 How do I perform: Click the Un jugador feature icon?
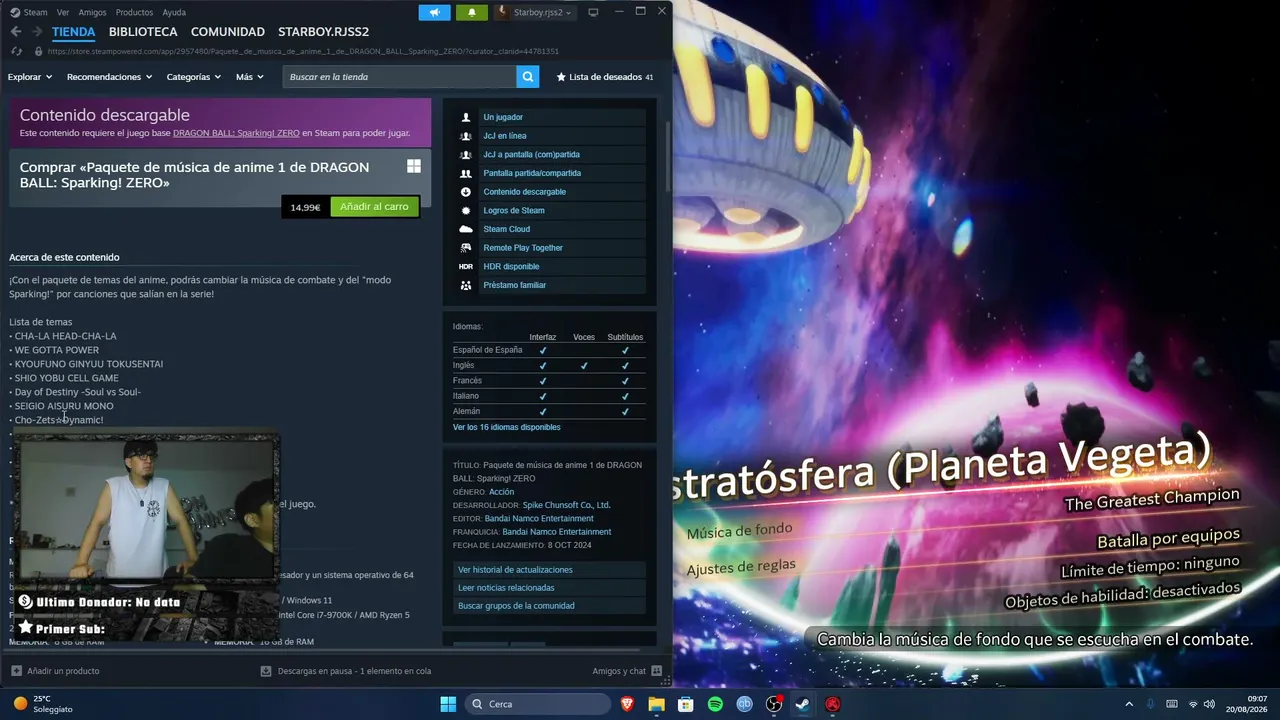click(466, 117)
